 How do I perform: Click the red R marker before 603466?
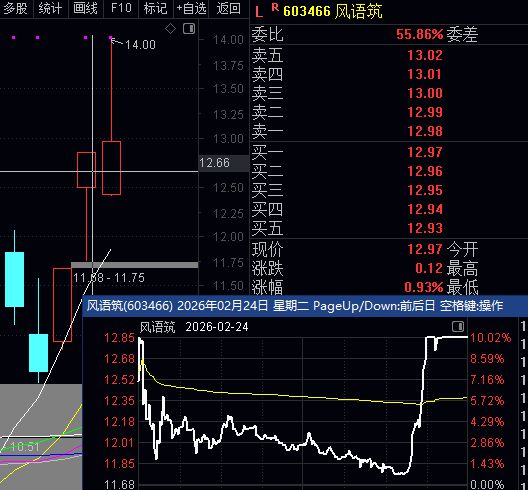tap(275, 7)
